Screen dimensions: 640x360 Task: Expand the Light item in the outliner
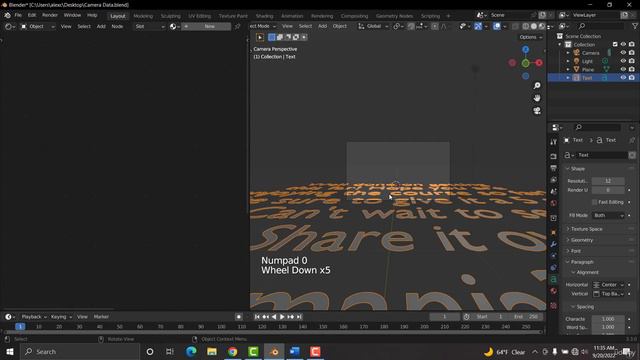click(568, 61)
